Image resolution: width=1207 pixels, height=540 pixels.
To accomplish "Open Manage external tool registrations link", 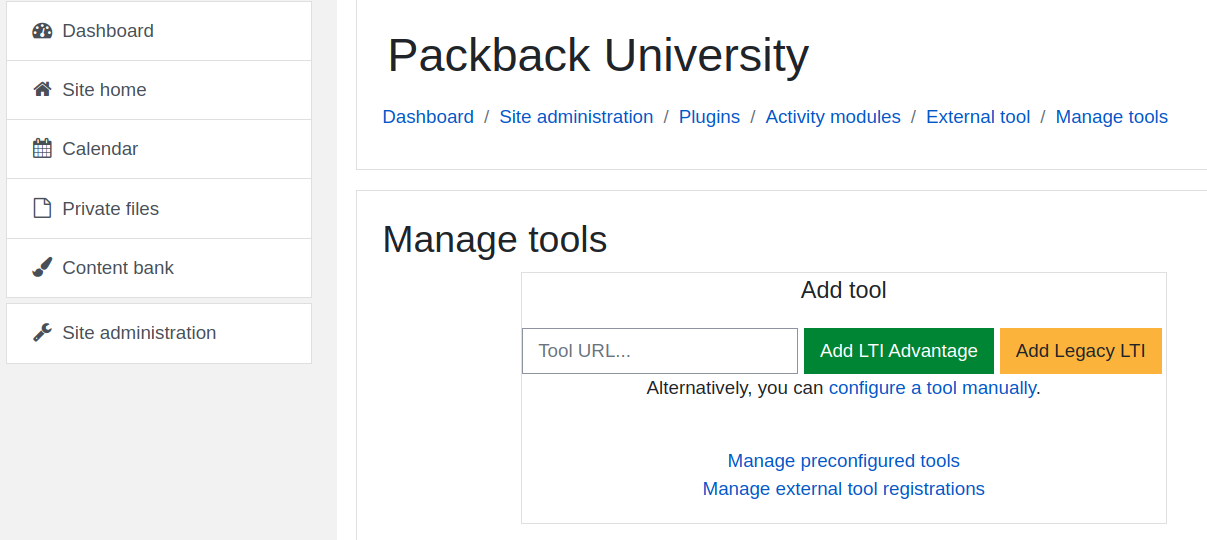I will 844,489.
